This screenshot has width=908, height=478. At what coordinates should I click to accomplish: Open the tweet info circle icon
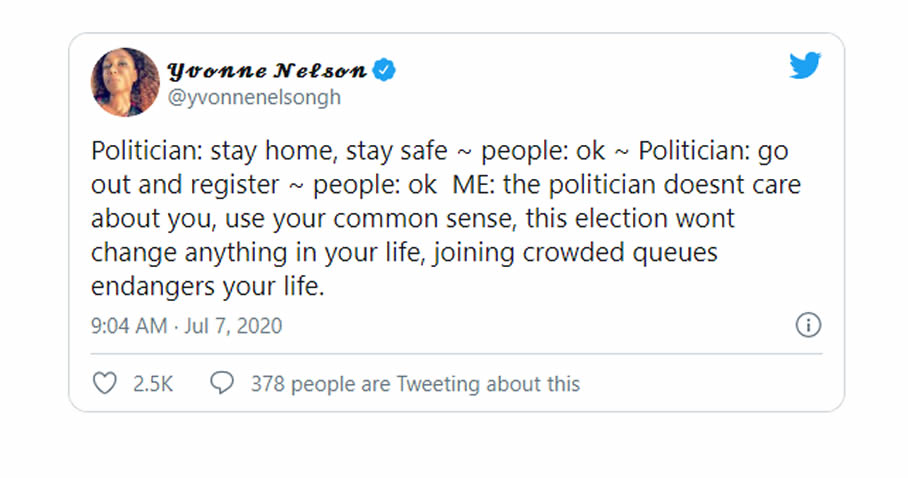(808, 325)
